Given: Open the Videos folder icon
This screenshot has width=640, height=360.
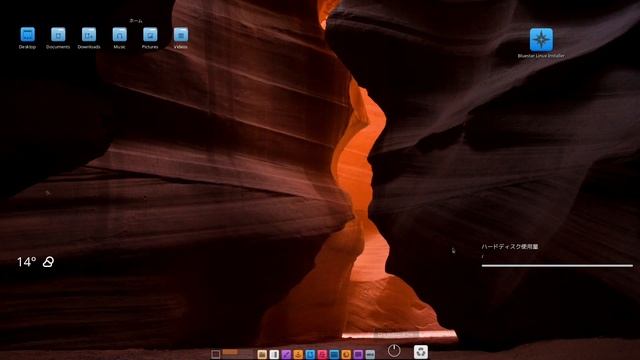Looking at the screenshot, I should (x=181, y=35).
